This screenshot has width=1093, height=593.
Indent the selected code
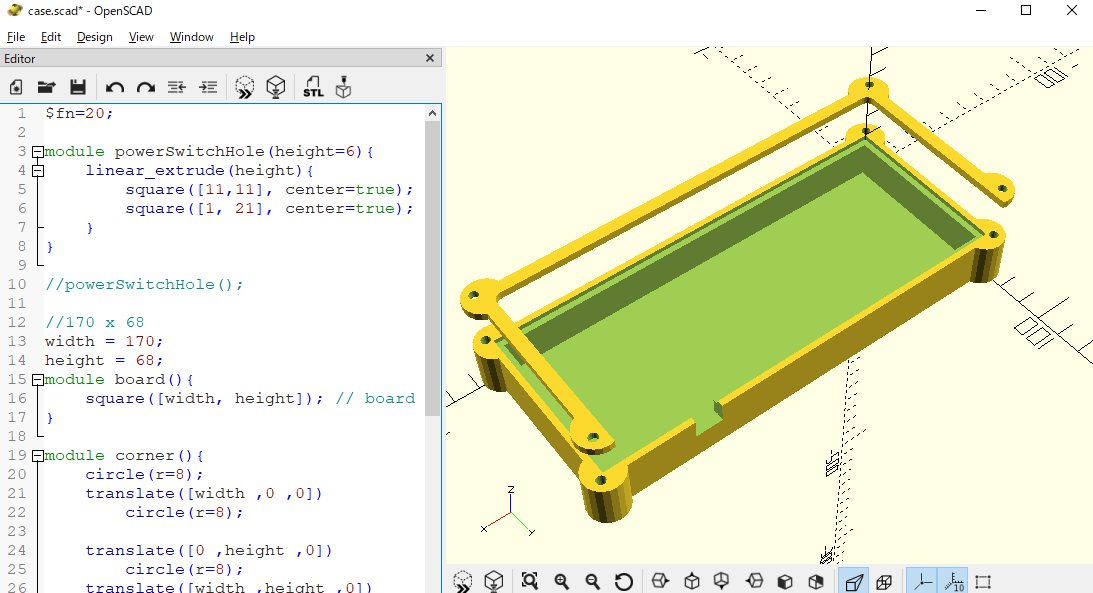(208, 87)
